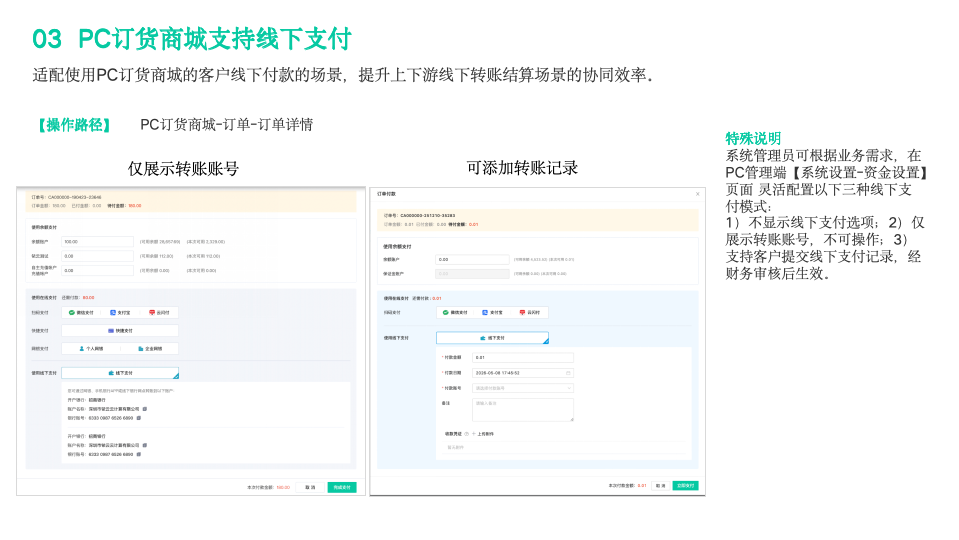Viewport: 959px width, 540px height.
Task: Click the 【操作路径】 green label
Action: [x=74, y=125]
